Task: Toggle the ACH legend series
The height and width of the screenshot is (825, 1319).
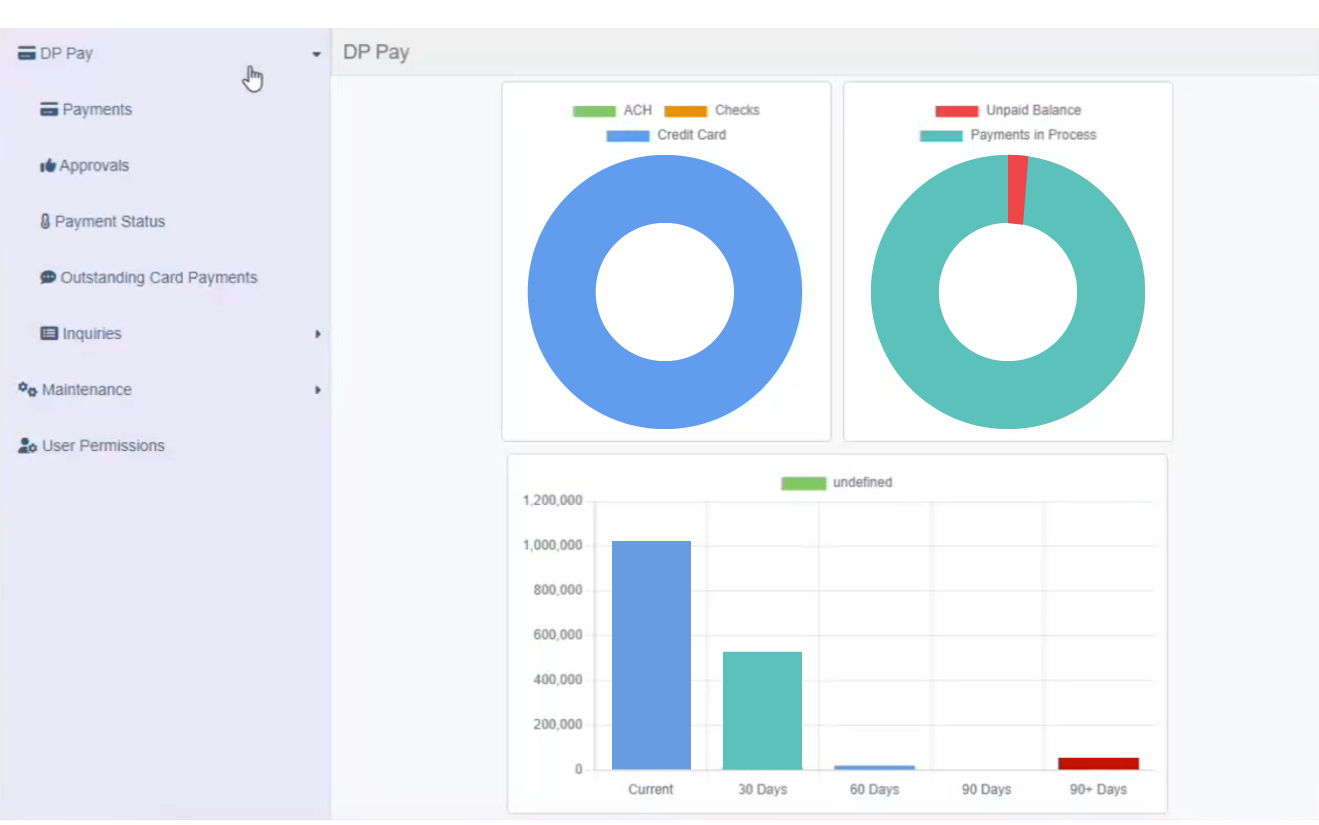Action: [612, 111]
